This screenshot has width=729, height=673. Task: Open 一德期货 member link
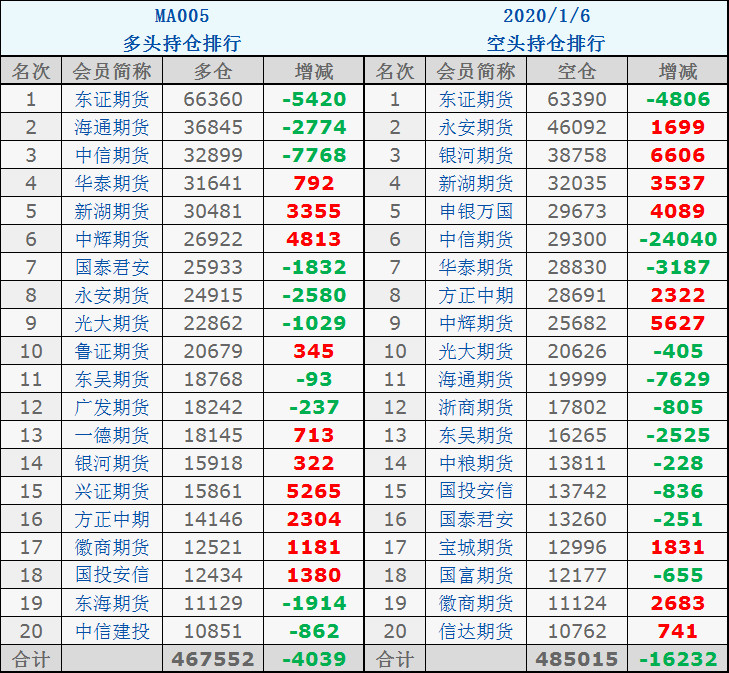click(112, 435)
